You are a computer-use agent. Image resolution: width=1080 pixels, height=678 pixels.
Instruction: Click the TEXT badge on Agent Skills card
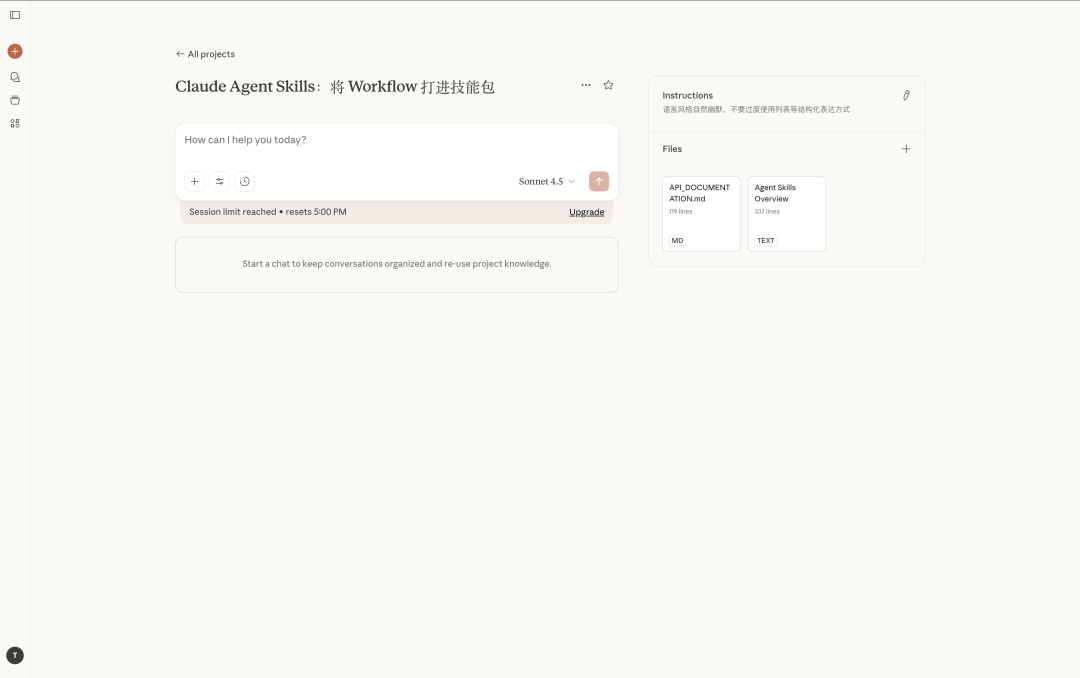coord(766,240)
